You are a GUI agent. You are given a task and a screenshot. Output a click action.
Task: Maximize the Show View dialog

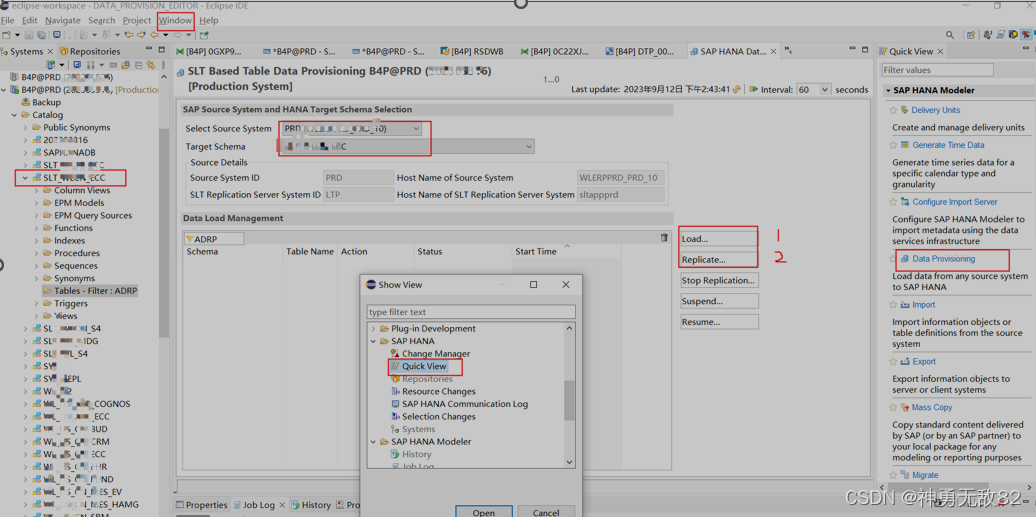pos(533,285)
